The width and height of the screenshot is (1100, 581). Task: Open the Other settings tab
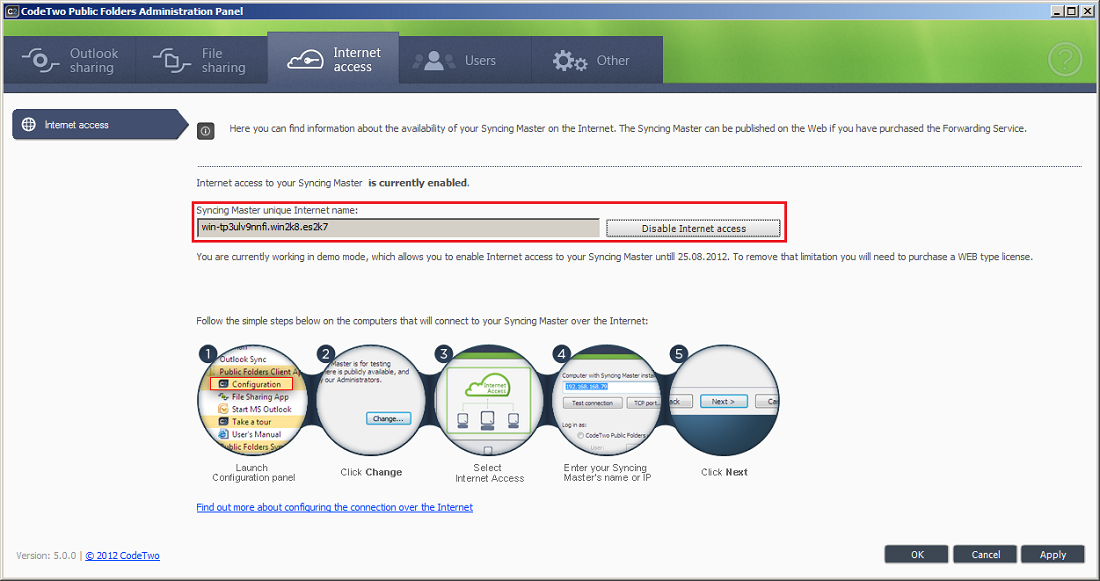[597, 60]
